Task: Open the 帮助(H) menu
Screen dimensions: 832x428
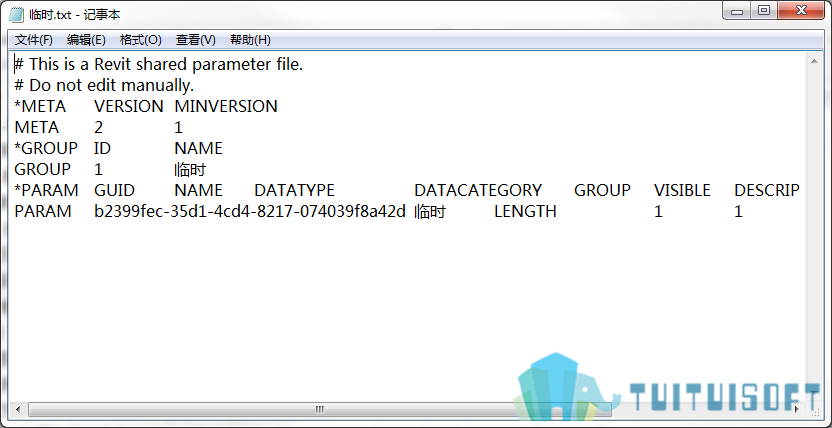Action: 250,40
